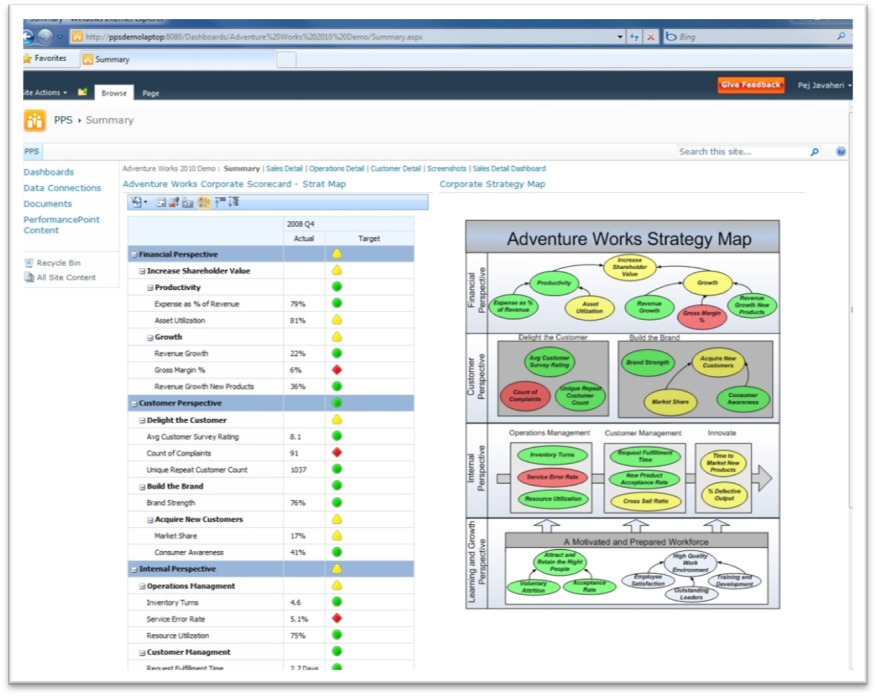
Task: Open the Pej Javaheri user menu
Action: point(824,86)
